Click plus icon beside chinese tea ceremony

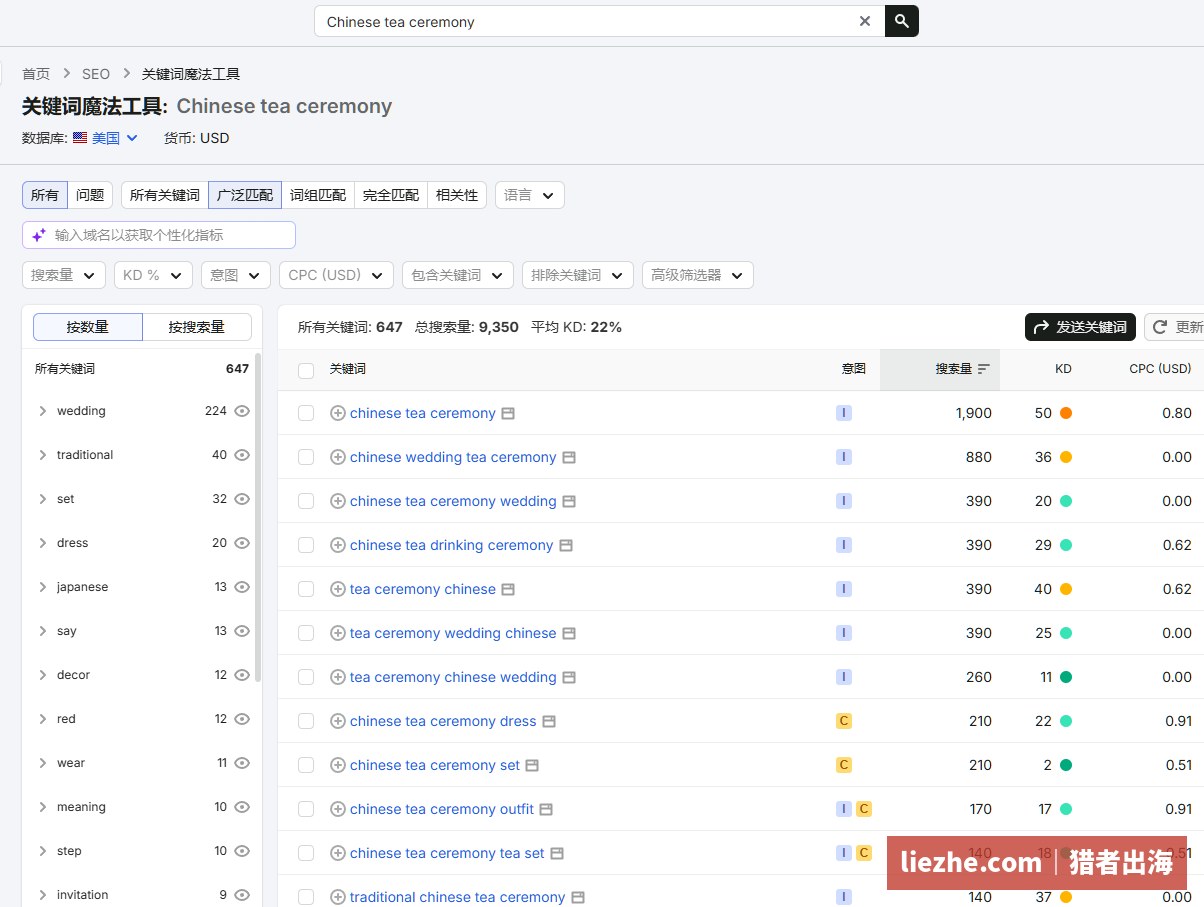click(338, 413)
